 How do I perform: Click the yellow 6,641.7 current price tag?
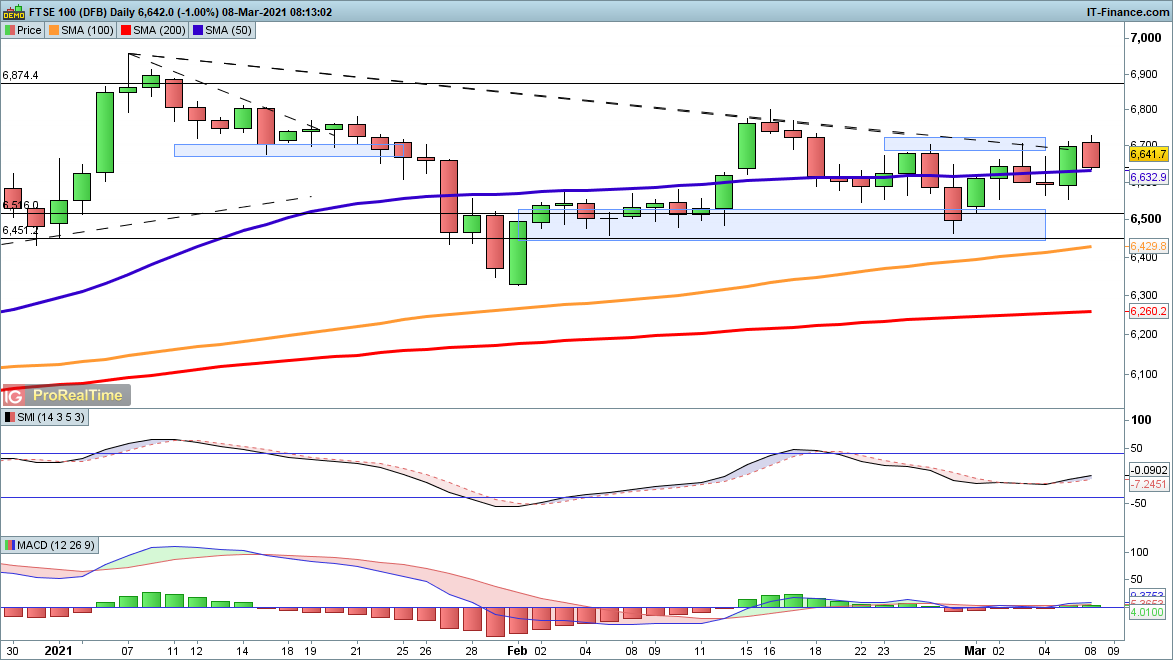click(1149, 154)
